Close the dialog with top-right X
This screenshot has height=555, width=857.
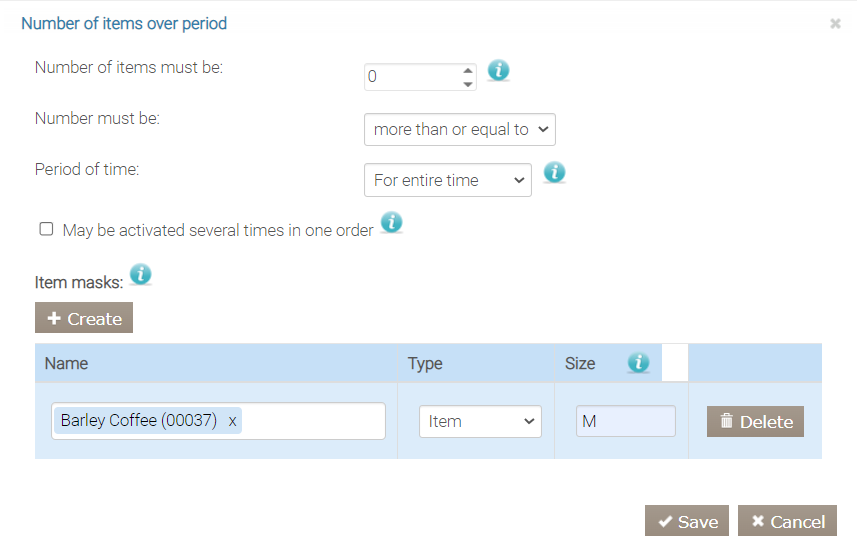click(x=835, y=23)
